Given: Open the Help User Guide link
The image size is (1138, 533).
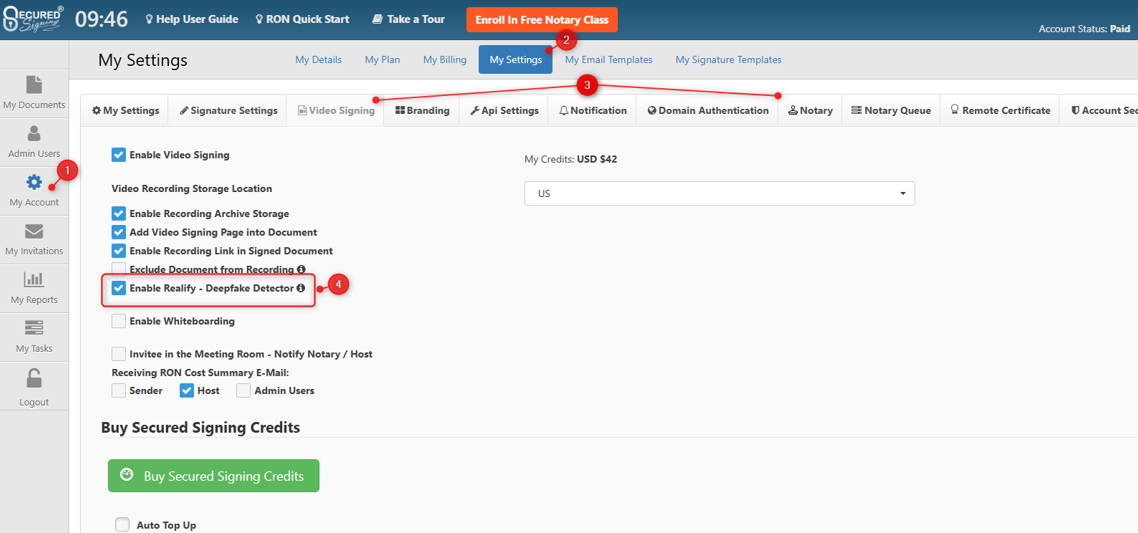Looking at the screenshot, I should click(x=192, y=19).
